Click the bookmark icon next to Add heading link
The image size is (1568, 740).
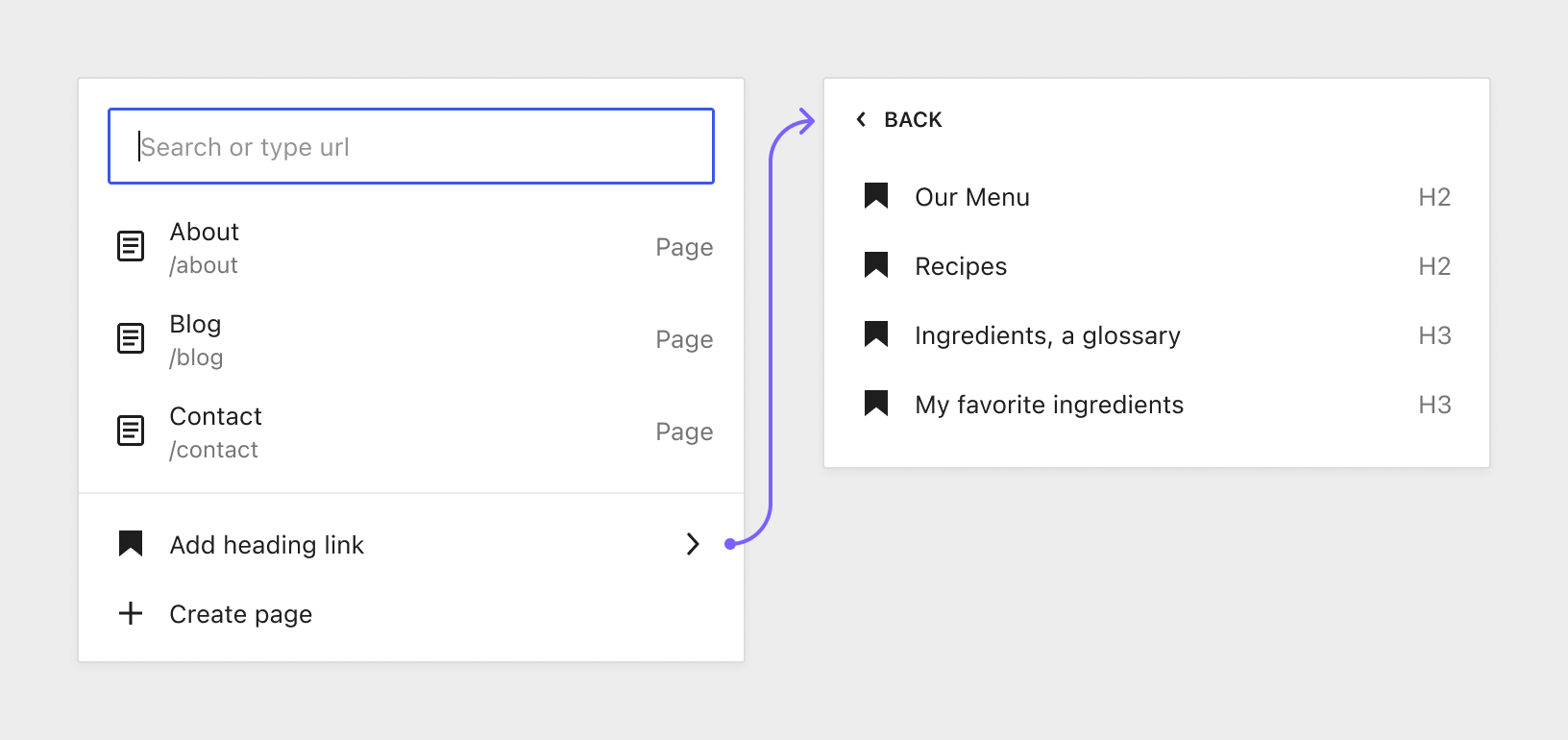point(130,543)
